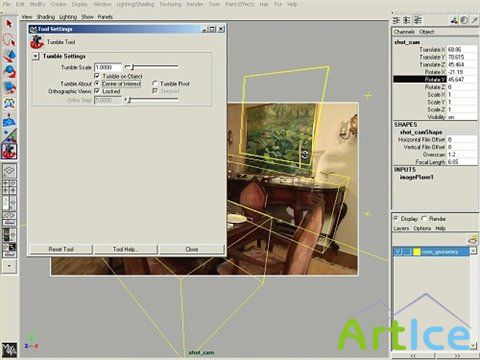Click the Tool Help button
Viewport: 480px width, 360px height.
point(126,249)
